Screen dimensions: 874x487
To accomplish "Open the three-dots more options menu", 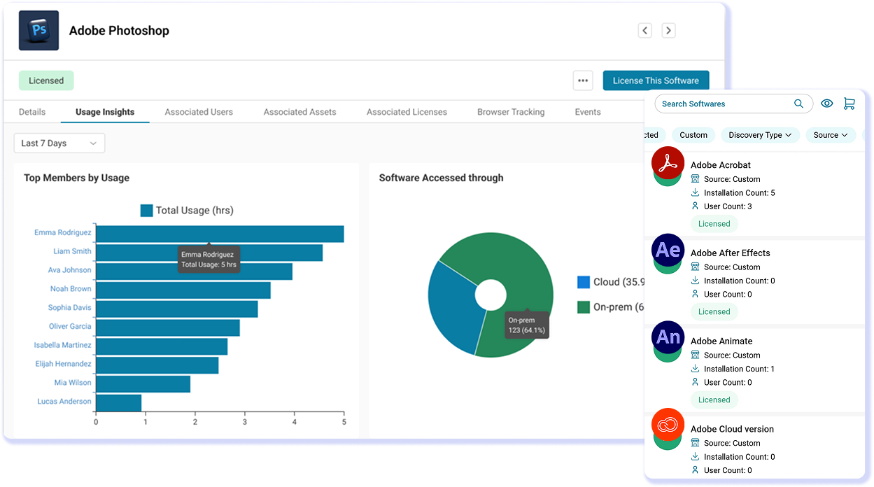I will [583, 80].
